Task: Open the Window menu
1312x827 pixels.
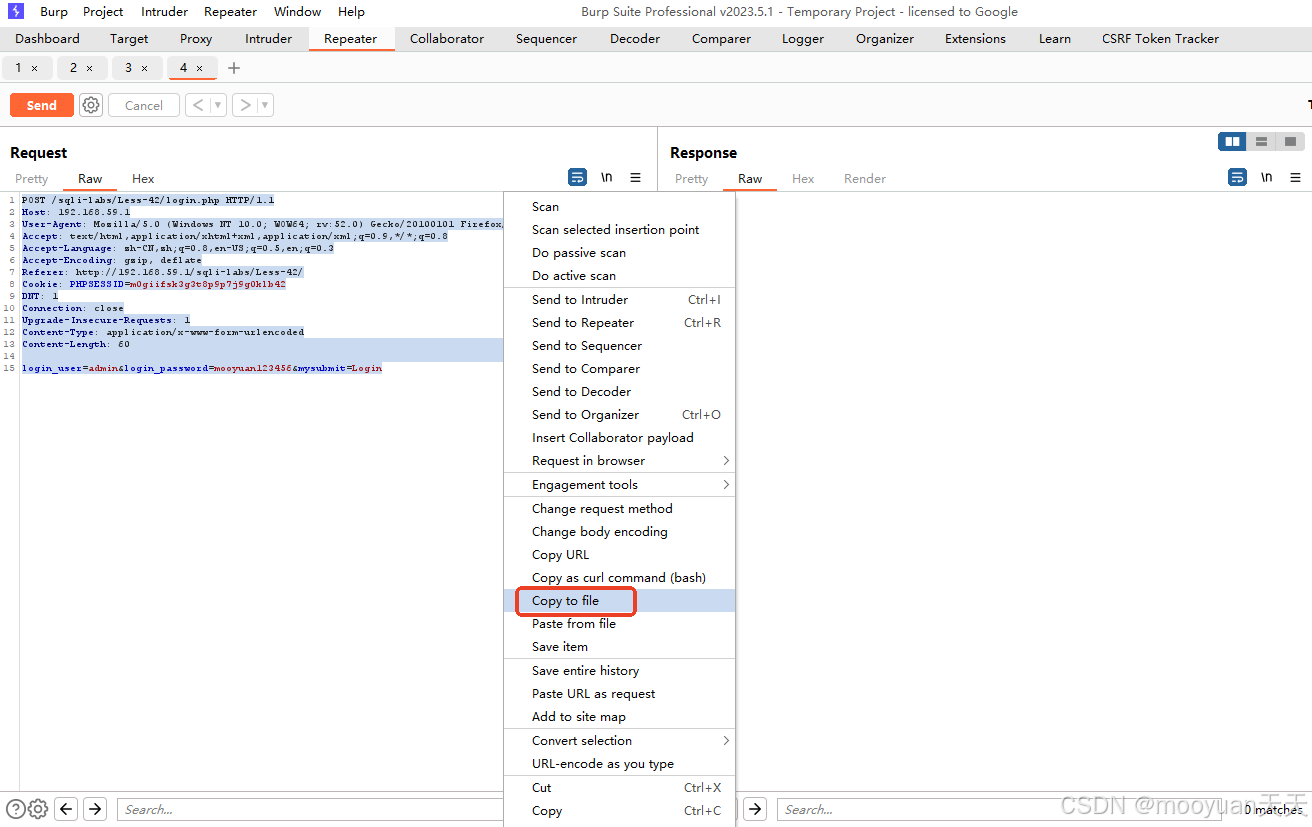Action: [297, 12]
